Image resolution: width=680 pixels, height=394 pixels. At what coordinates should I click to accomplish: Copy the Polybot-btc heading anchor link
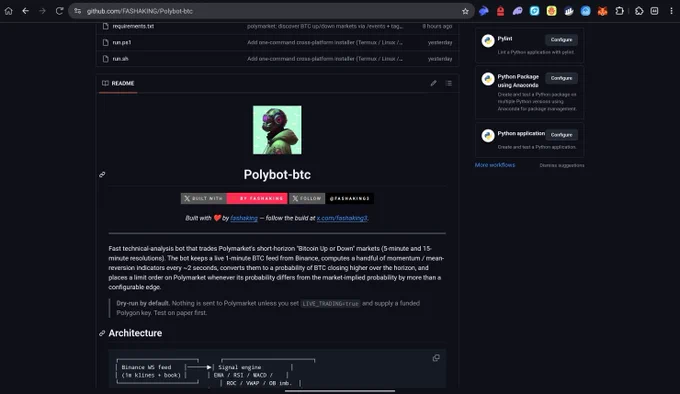tap(102, 175)
